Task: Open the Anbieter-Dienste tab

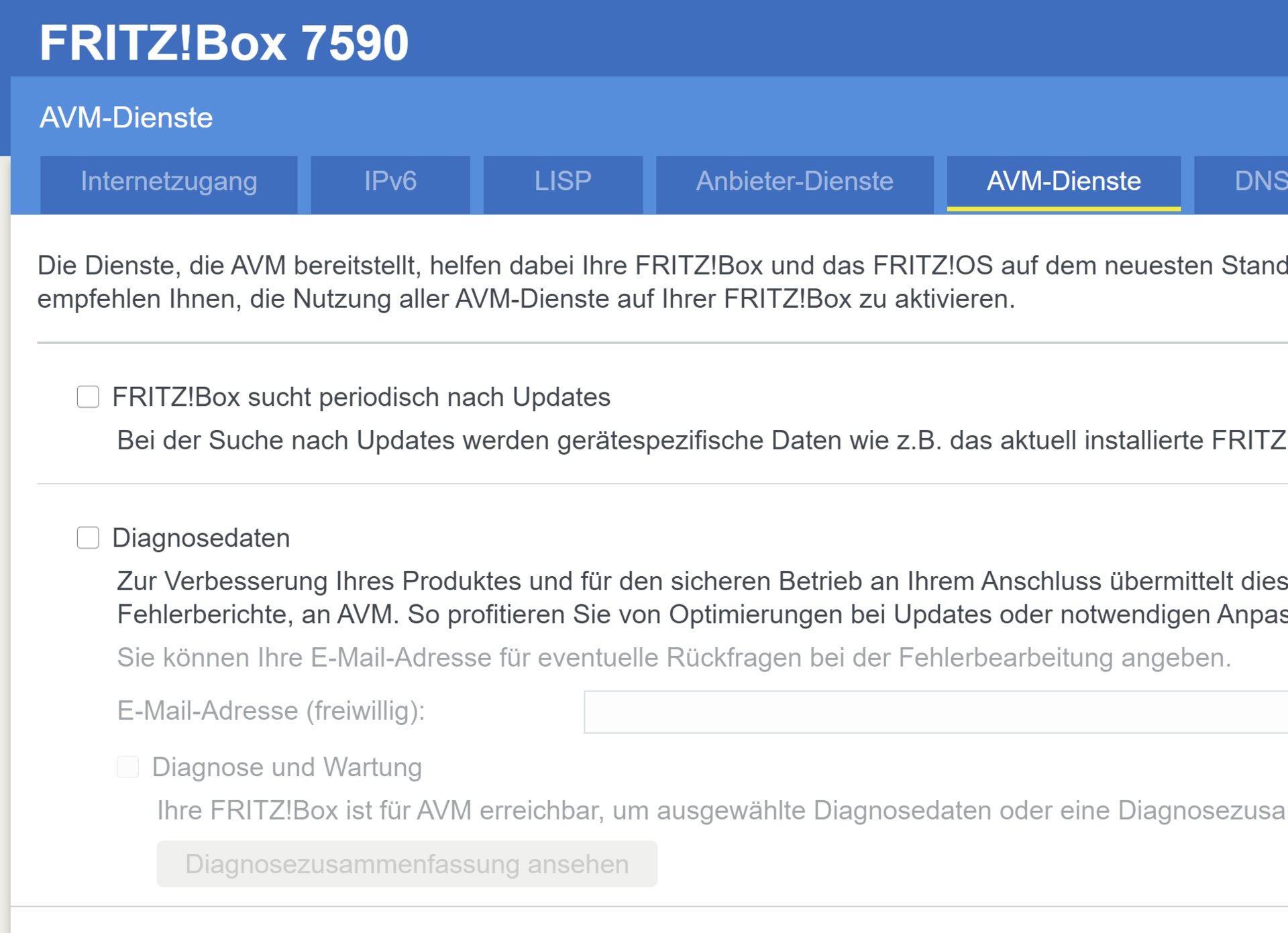Action: tap(794, 184)
